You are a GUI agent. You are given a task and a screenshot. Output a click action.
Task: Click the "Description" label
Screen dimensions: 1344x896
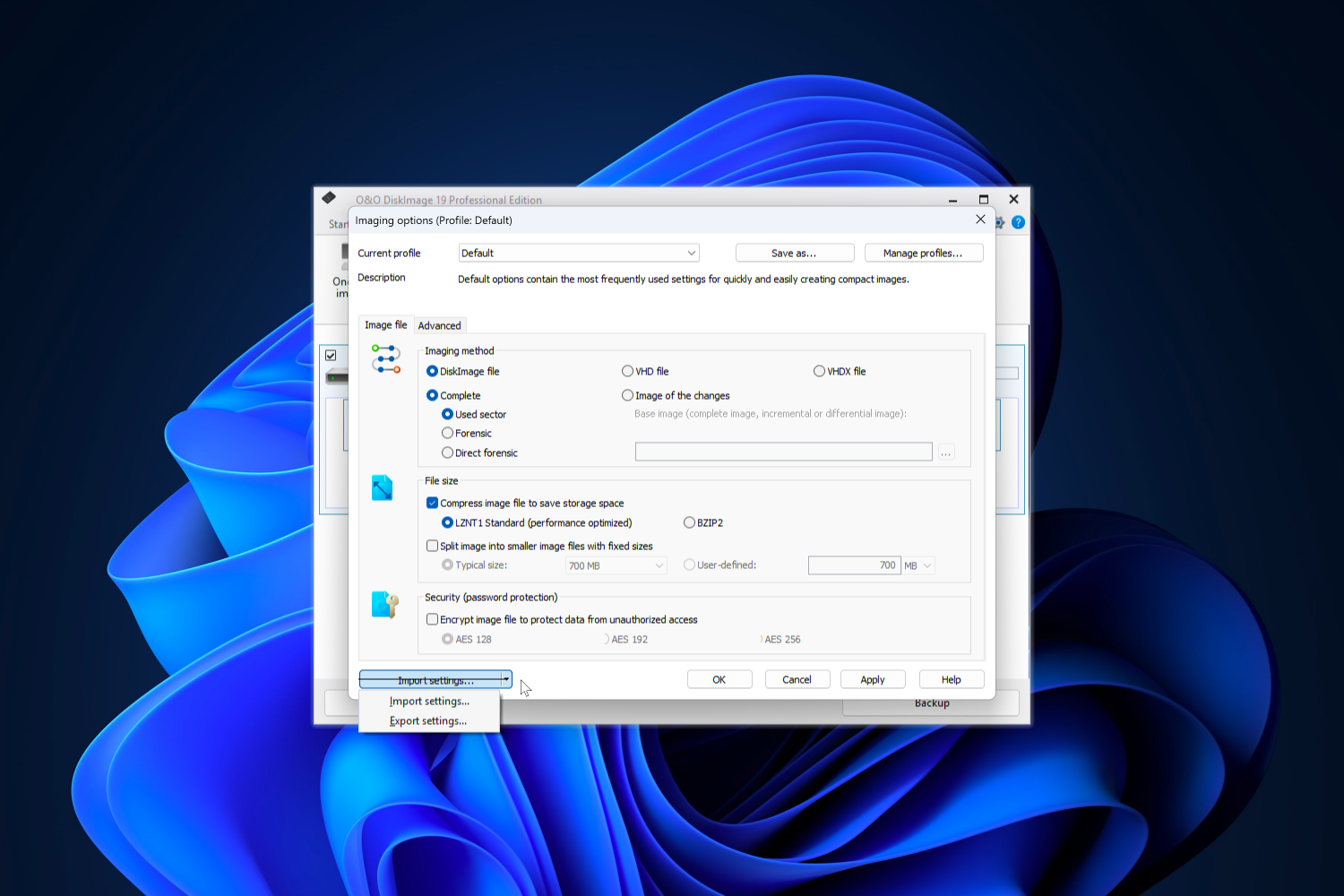tap(382, 278)
